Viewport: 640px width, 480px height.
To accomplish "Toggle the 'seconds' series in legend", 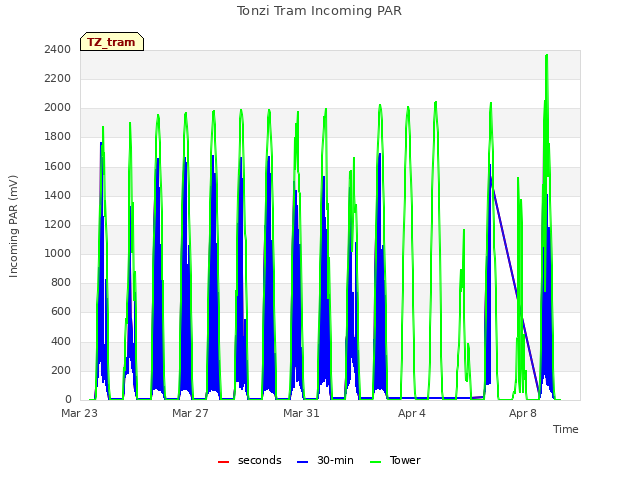I will click(250, 460).
